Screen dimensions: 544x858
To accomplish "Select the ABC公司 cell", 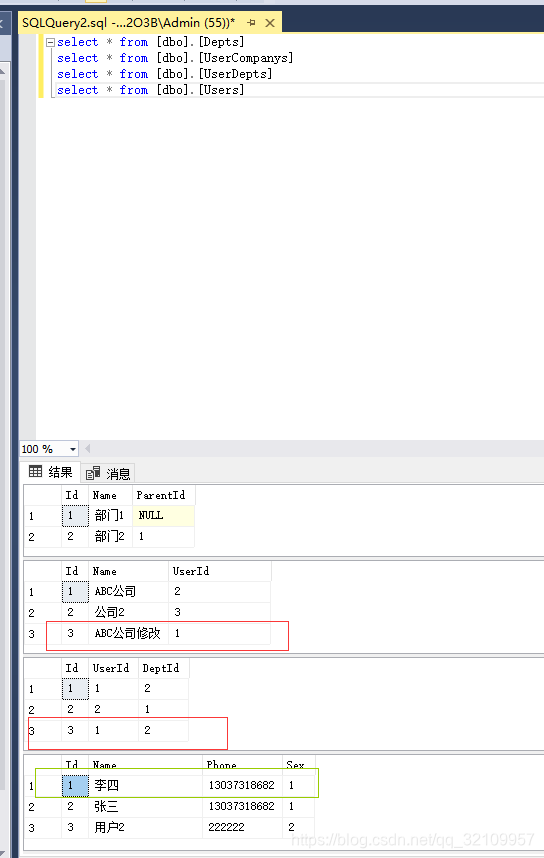I will (129, 591).
